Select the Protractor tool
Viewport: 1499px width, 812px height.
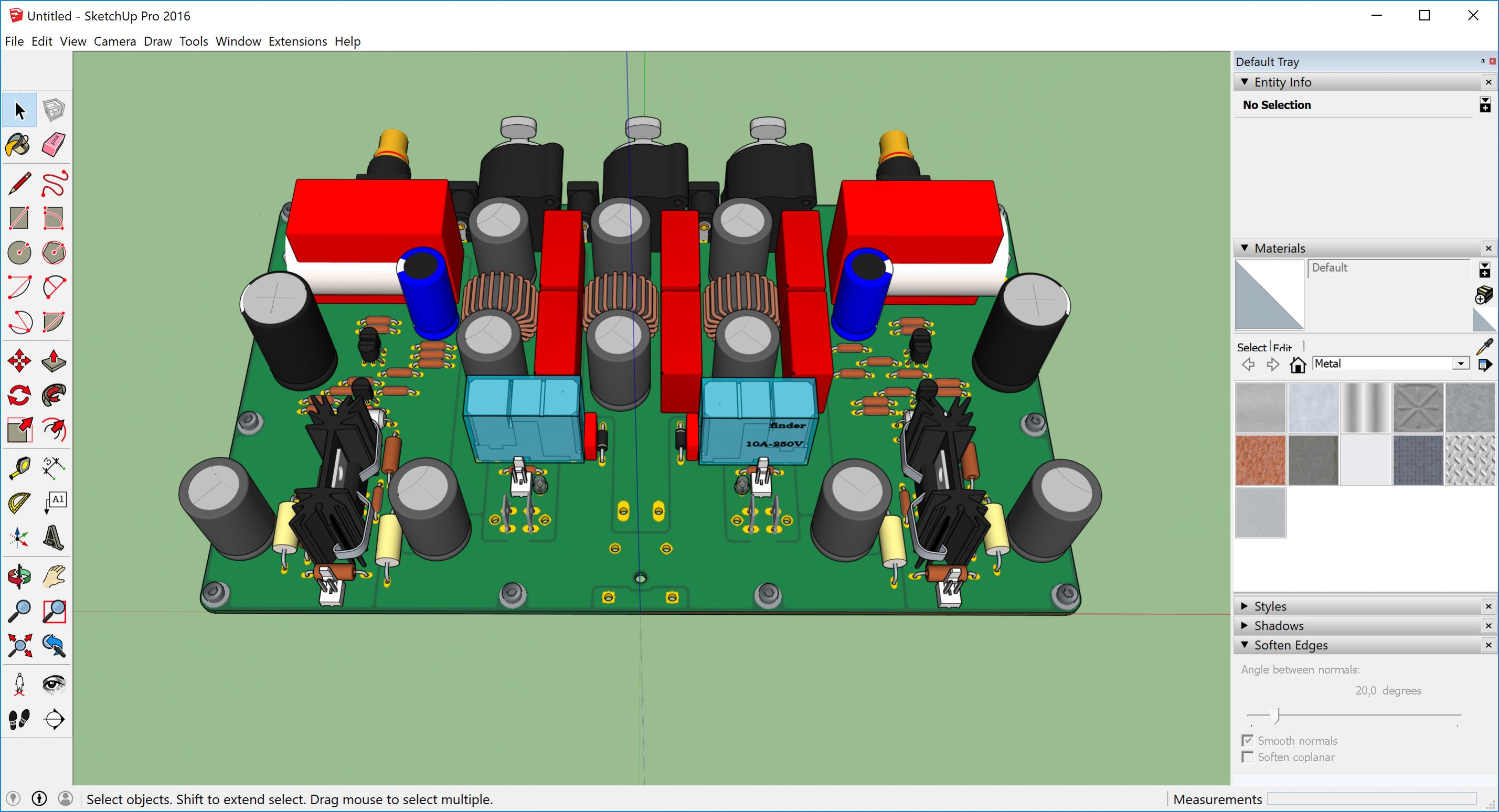click(x=19, y=503)
